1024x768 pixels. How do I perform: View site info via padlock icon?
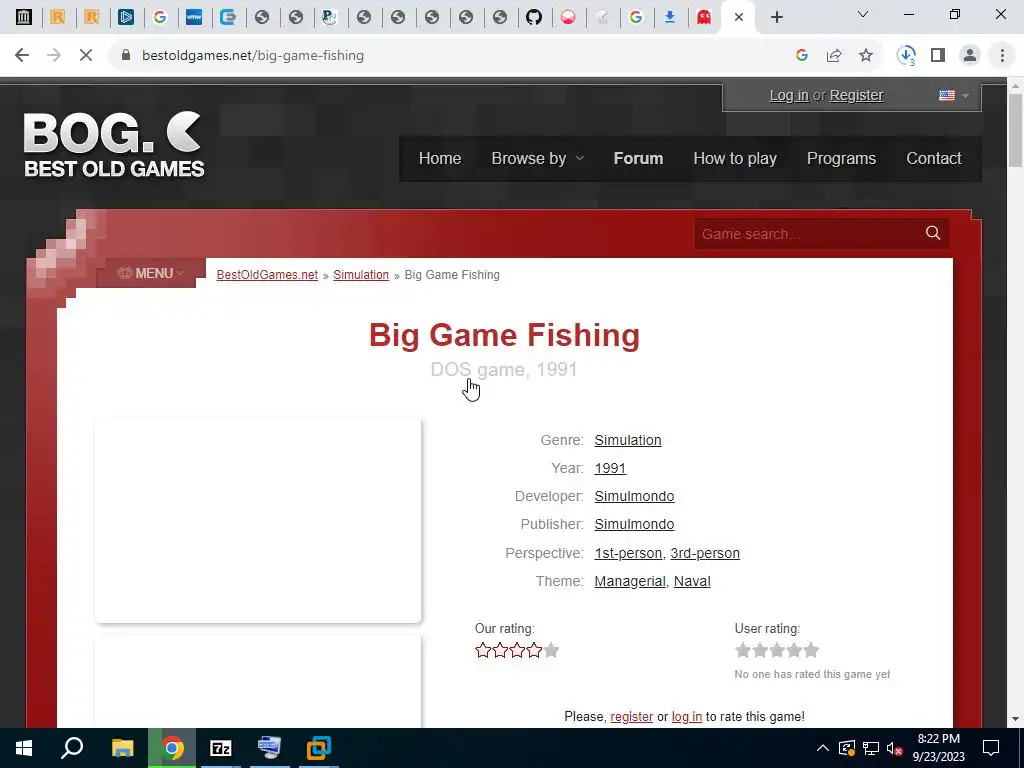coord(126,56)
